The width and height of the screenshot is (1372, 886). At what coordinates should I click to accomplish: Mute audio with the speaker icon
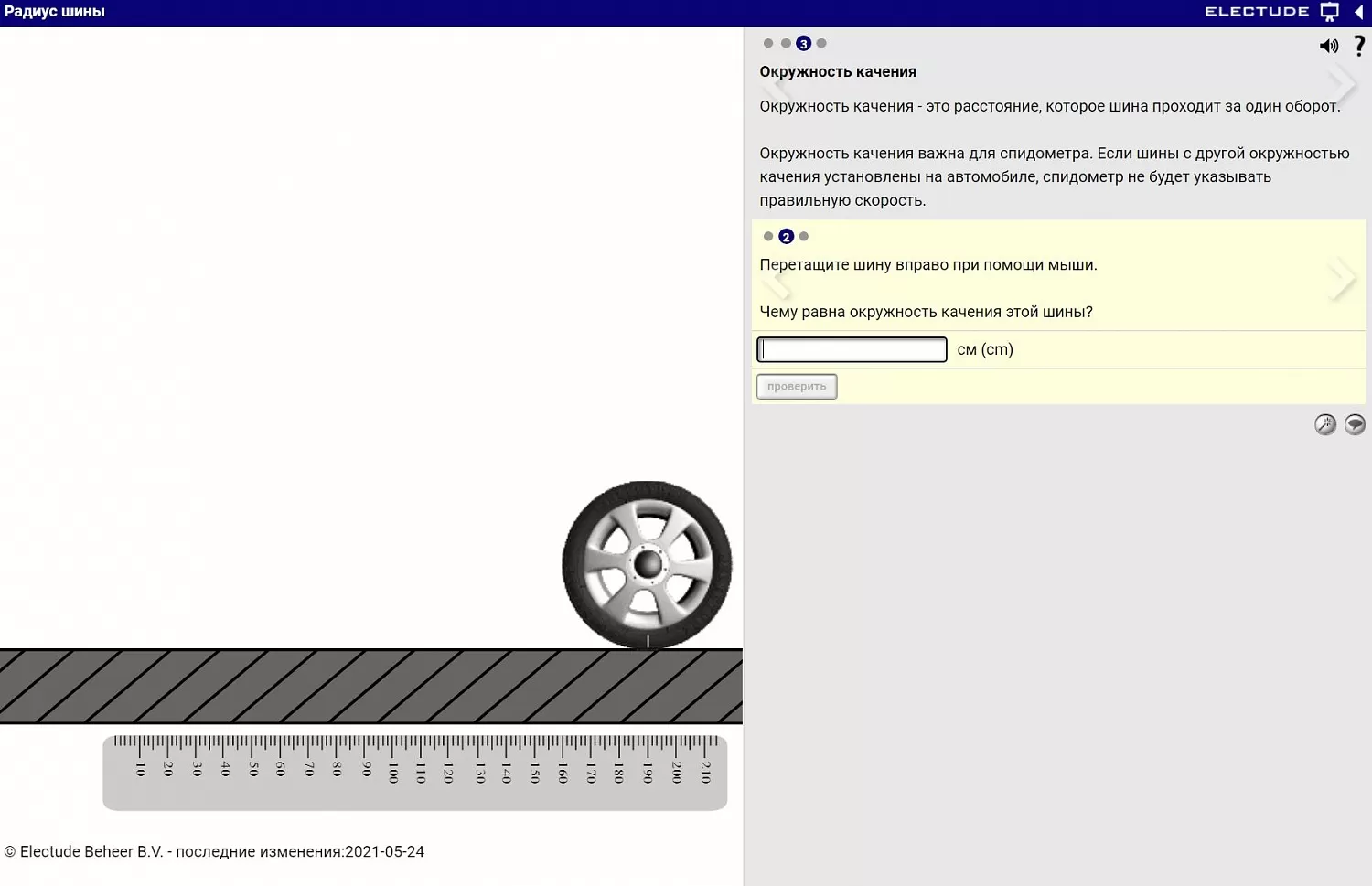click(1328, 46)
